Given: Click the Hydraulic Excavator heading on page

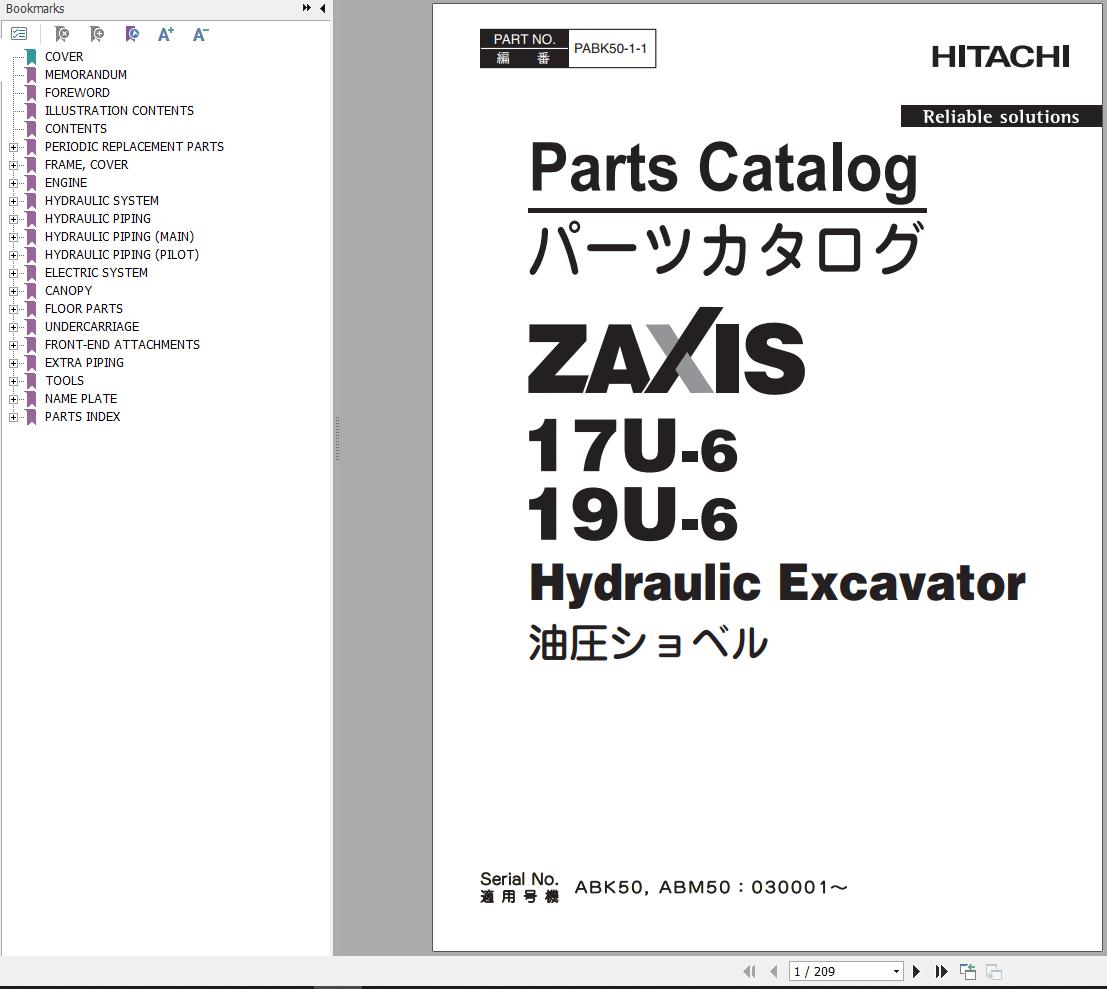Looking at the screenshot, I should 777,583.
